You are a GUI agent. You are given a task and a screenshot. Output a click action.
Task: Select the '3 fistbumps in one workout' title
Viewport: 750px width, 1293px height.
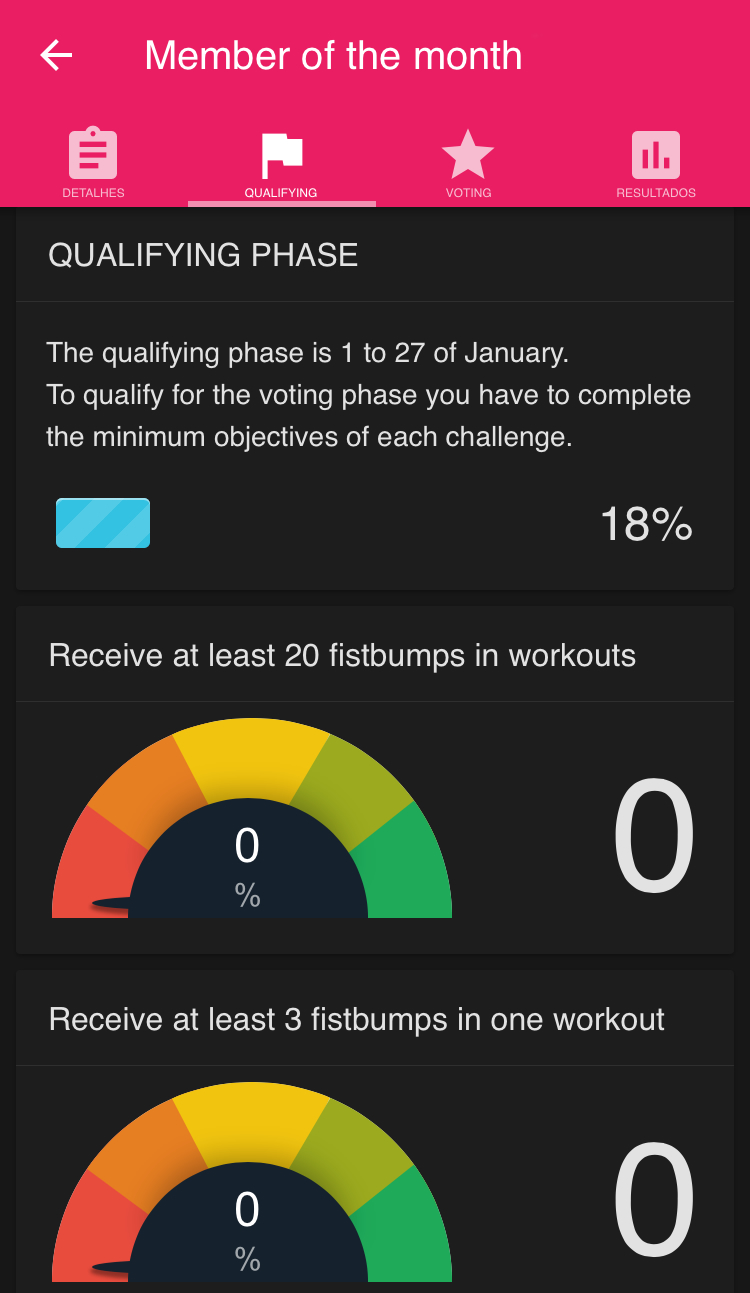tap(357, 1020)
